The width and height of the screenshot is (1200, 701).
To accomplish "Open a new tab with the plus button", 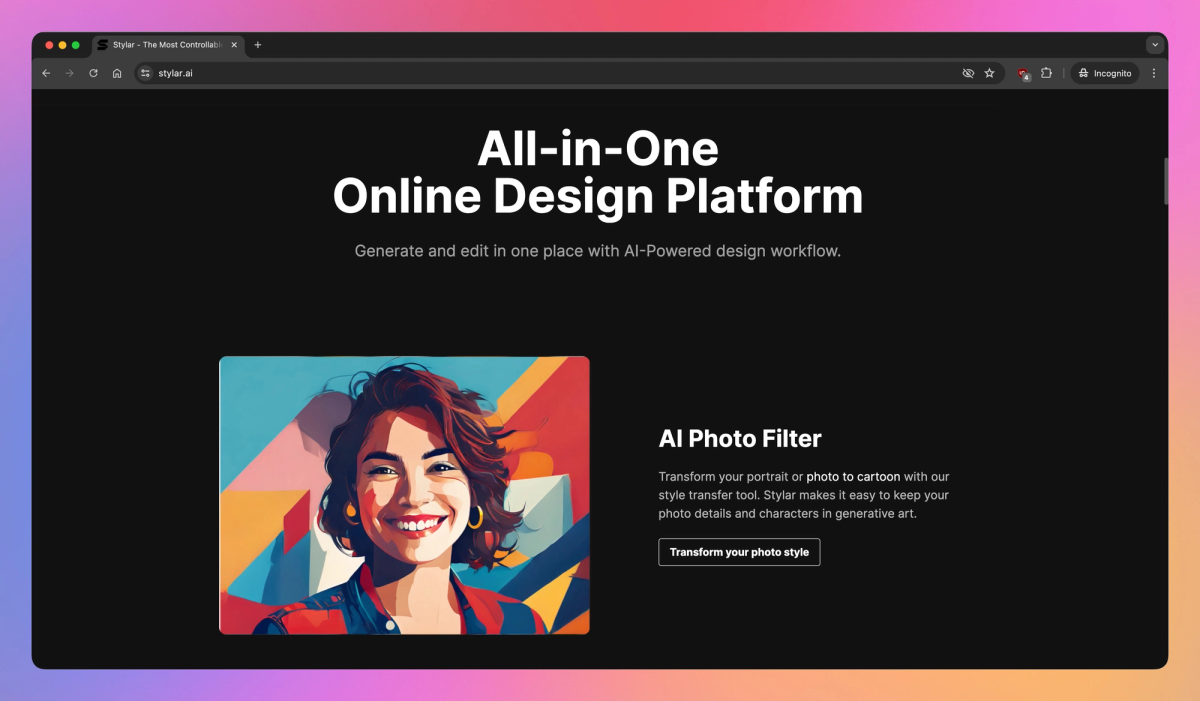I will click(257, 45).
